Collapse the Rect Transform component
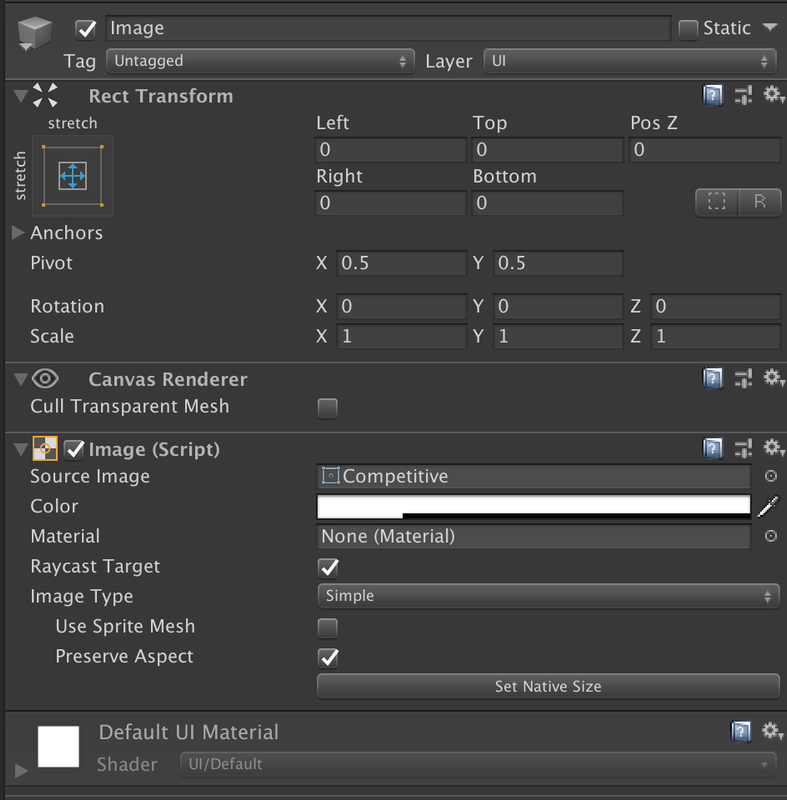787x800 pixels. (20, 95)
